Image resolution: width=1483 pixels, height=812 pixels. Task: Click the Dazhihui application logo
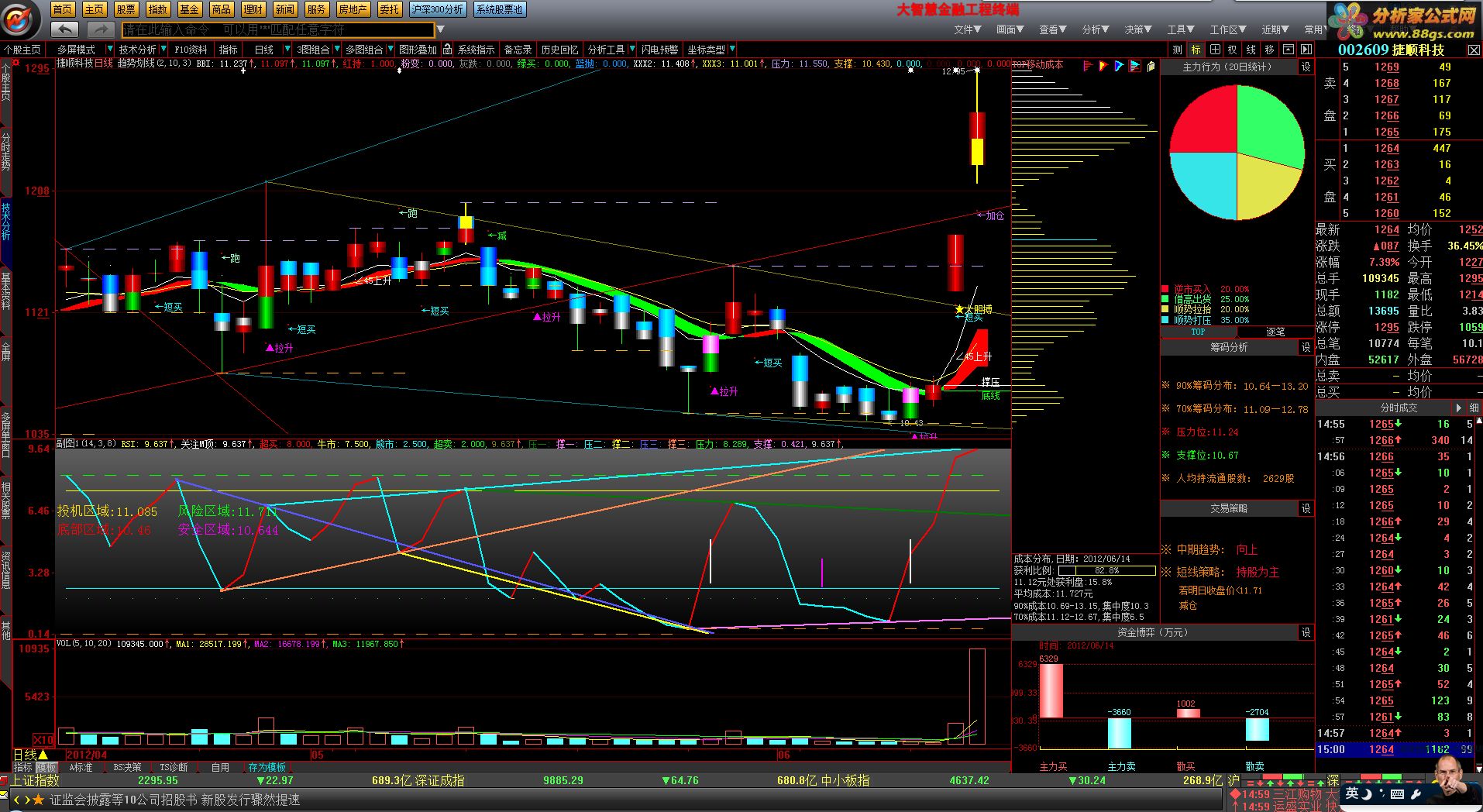[x=19, y=19]
